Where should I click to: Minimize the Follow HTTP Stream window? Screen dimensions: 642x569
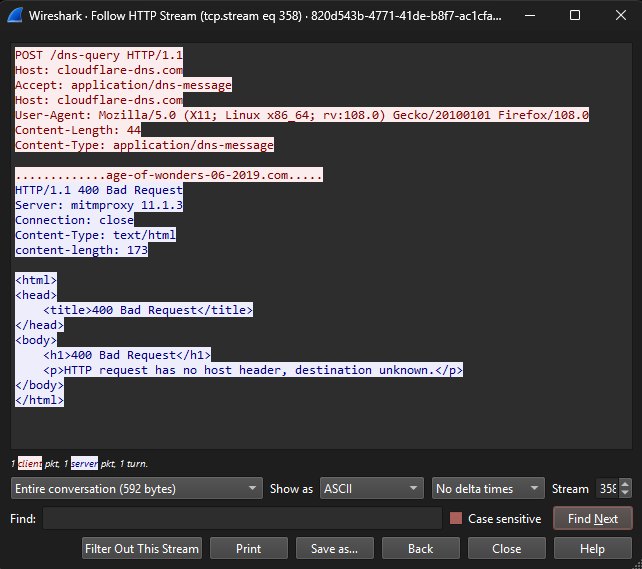click(x=530, y=16)
